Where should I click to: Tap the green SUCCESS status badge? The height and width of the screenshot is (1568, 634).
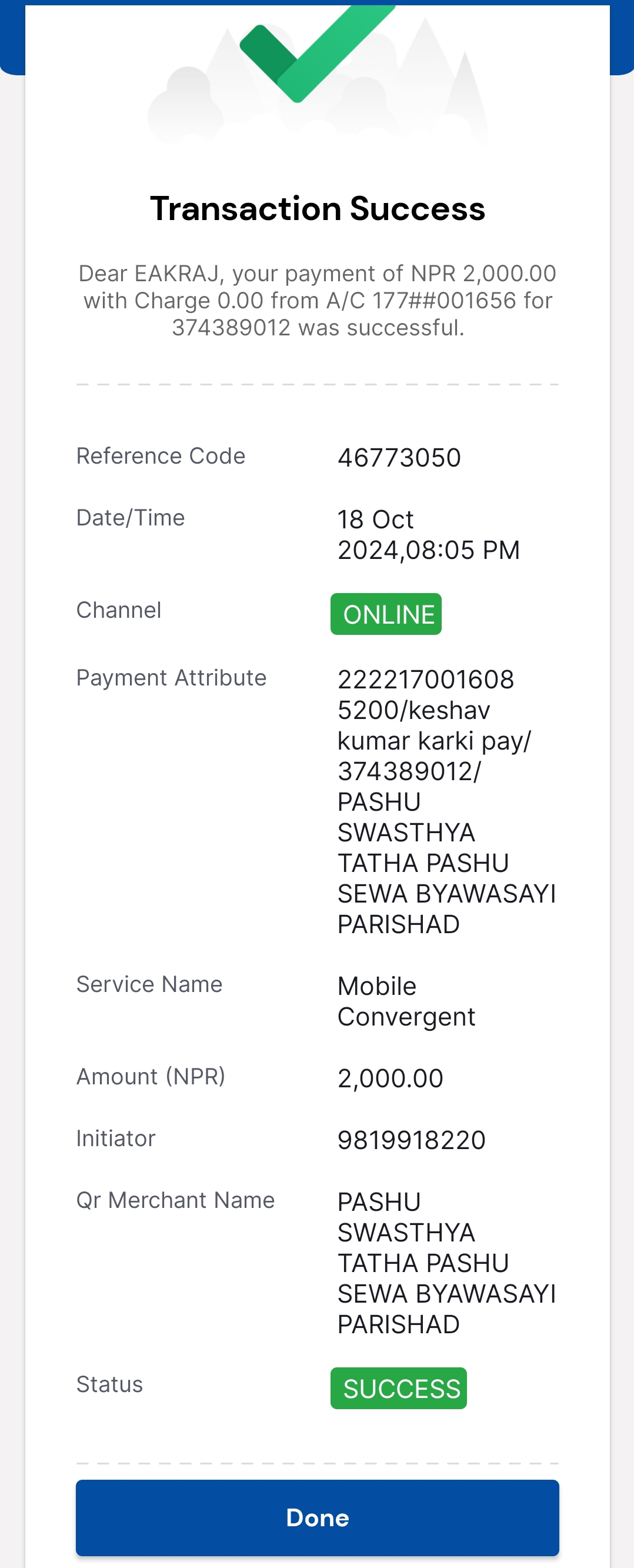tap(399, 1389)
